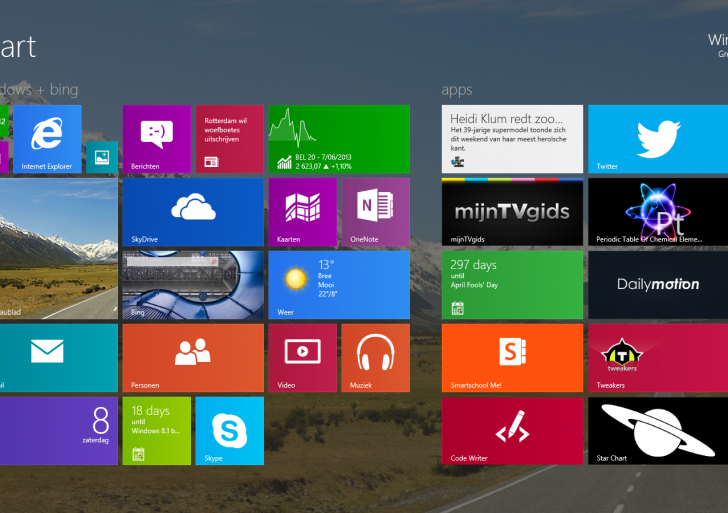Open the Berichten messaging tile
The image size is (728, 513).
156,139
